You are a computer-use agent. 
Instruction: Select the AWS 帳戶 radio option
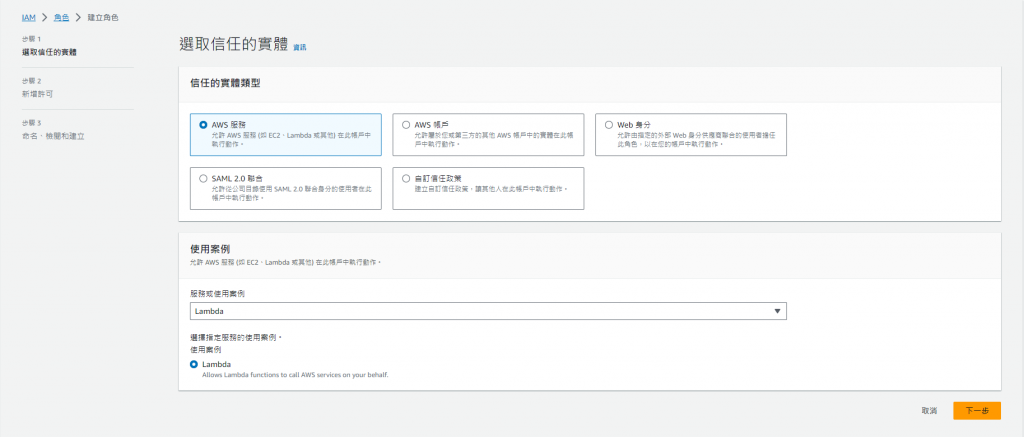[x=406, y=124]
